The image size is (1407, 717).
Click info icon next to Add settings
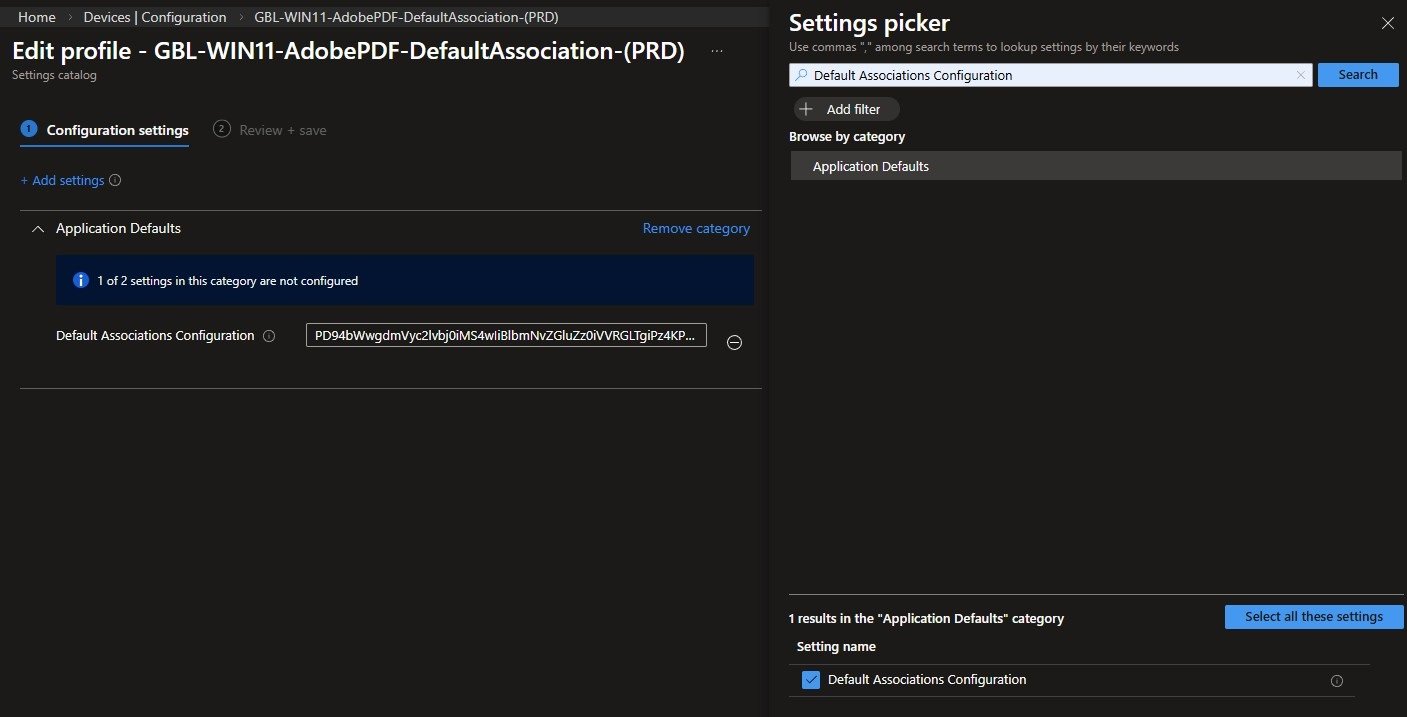pyautogui.click(x=115, y=181)
